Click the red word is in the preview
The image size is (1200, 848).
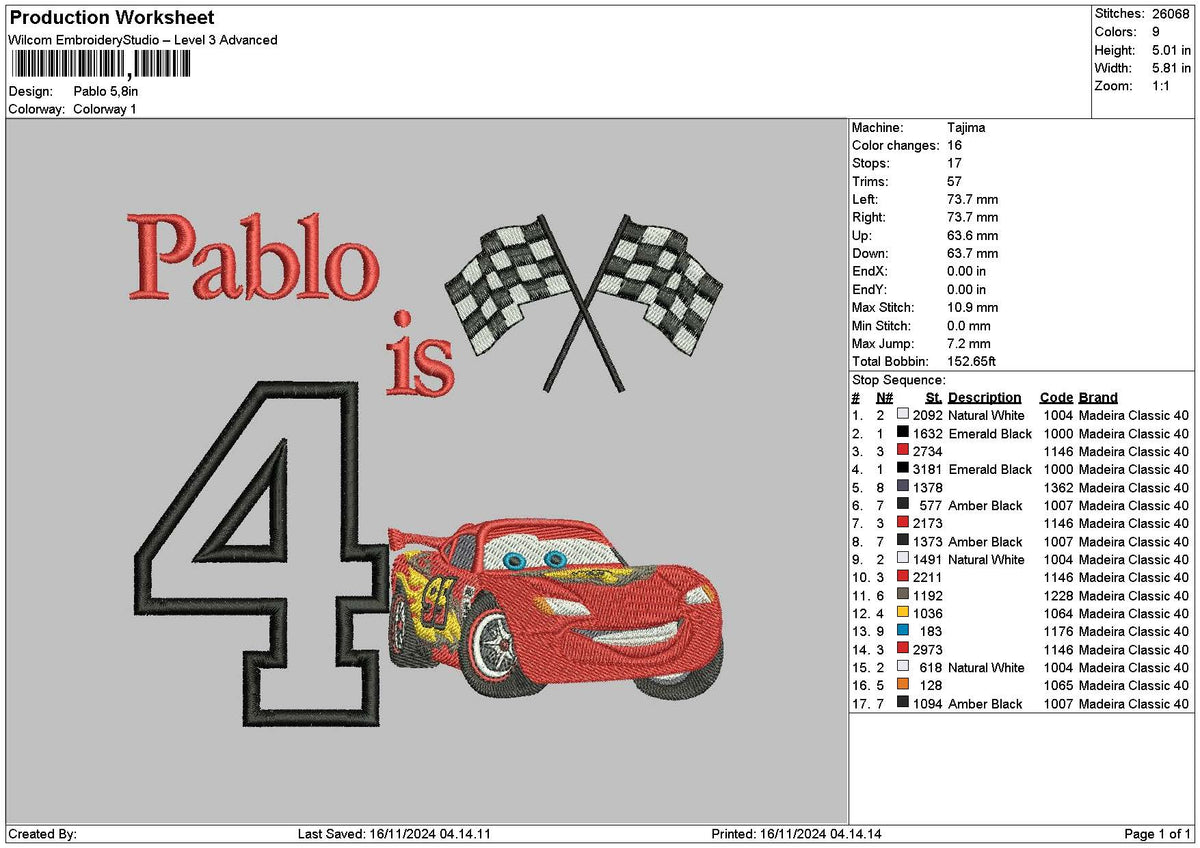[421, 354]
